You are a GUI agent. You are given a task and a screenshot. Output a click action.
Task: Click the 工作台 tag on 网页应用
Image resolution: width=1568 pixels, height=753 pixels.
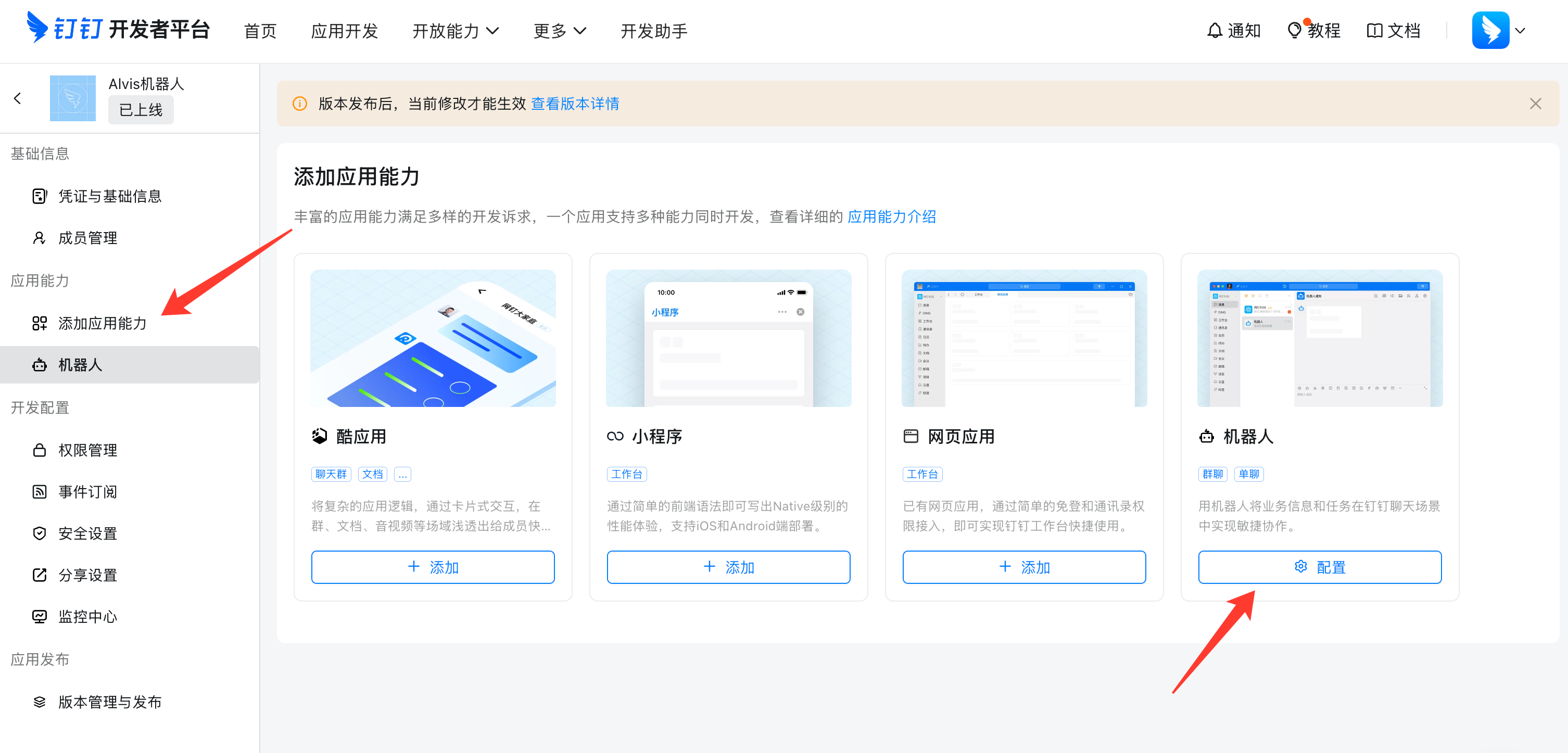pos(923,474)
